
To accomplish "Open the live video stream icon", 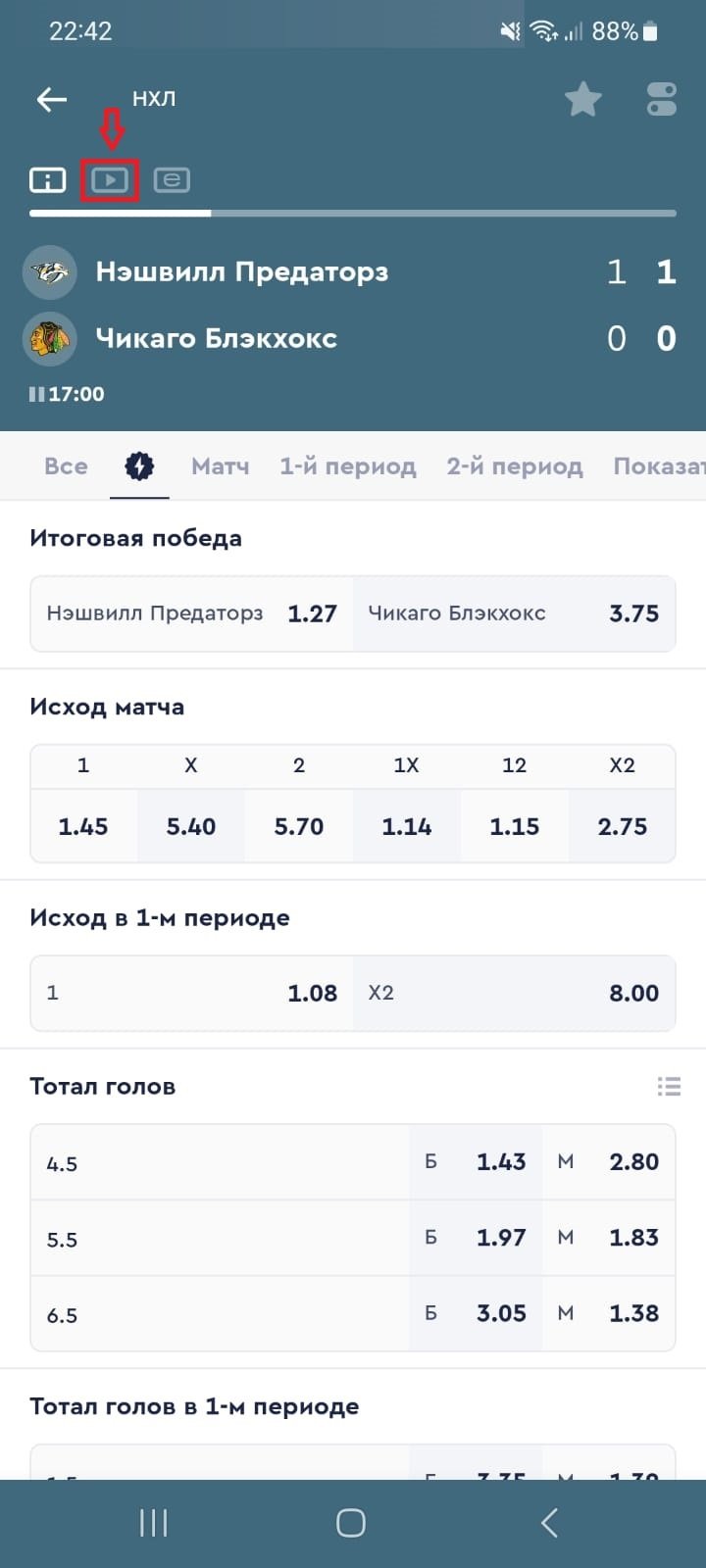I will 110,180.
